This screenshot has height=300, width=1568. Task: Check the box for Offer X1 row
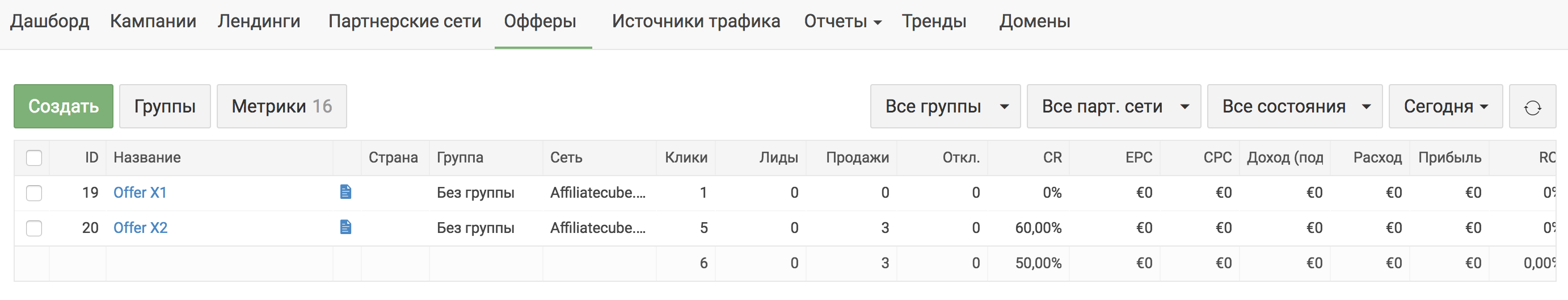coord(34,193)
